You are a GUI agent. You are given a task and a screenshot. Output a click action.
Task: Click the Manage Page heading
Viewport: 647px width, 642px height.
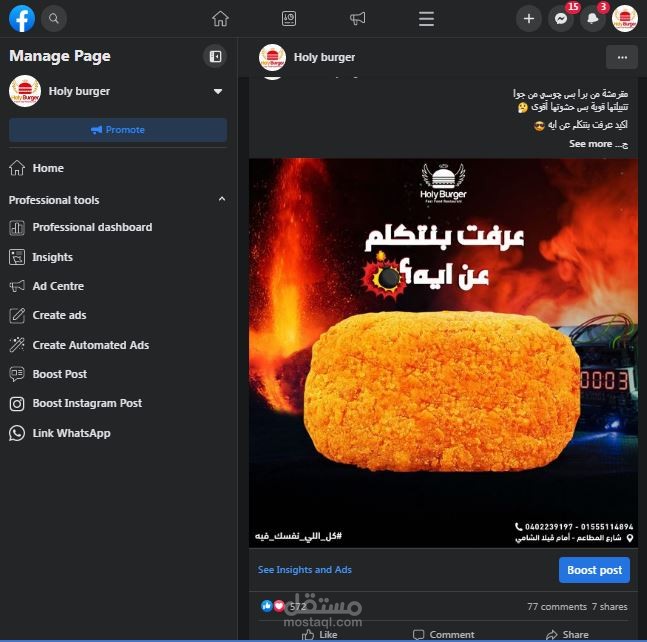60,56
